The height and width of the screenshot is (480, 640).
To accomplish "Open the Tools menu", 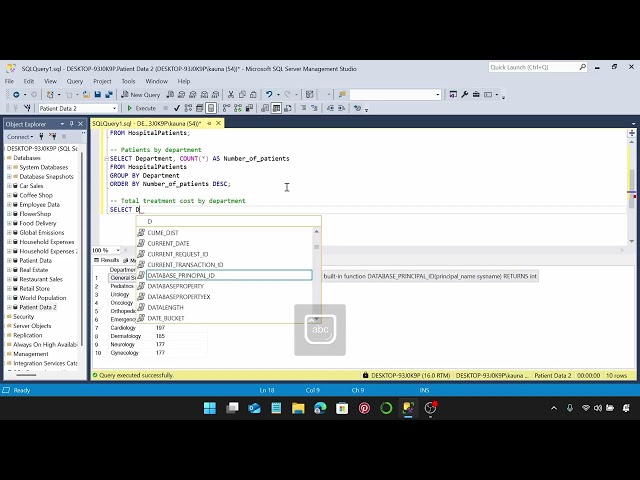I will coord(128,81).
